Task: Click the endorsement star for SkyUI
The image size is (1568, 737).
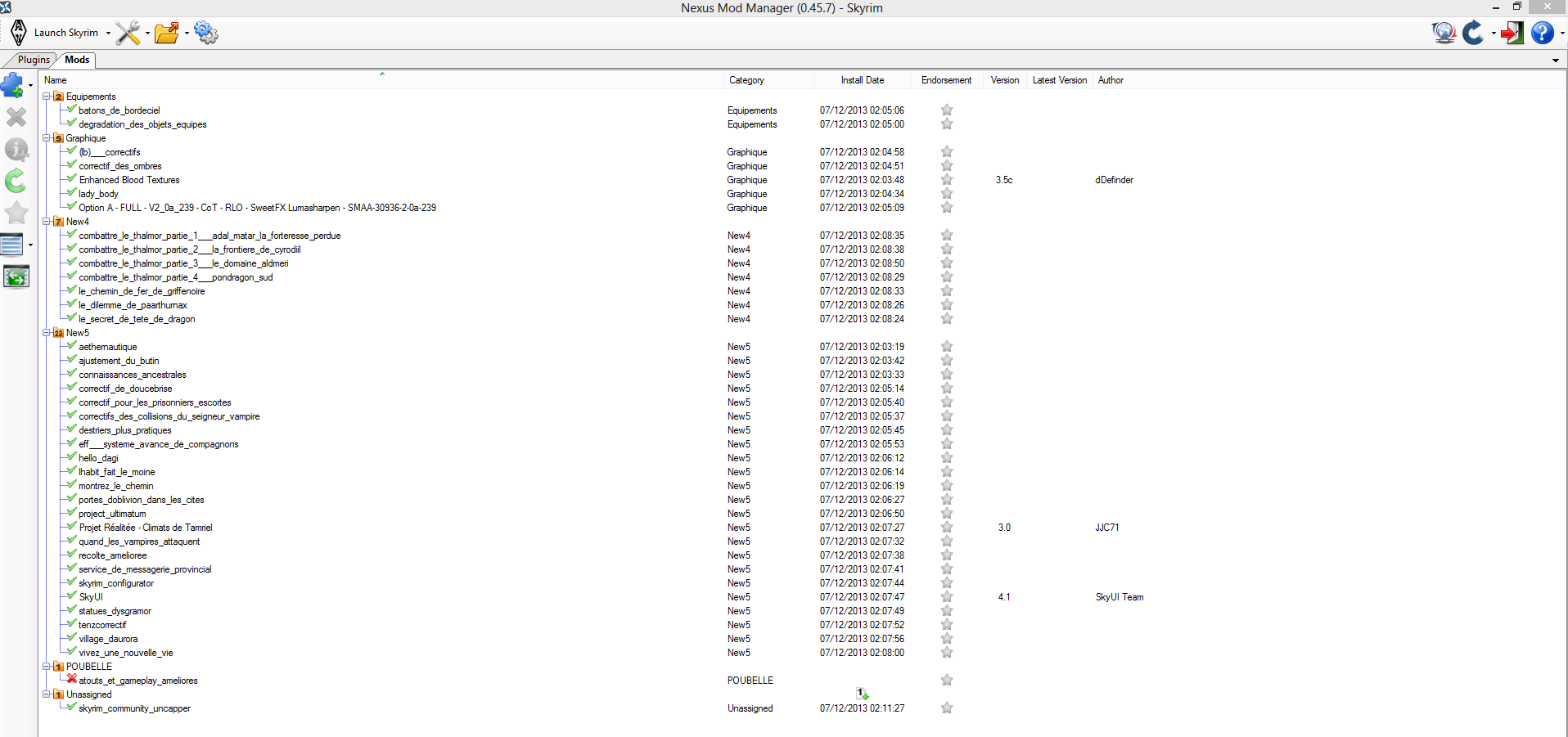Action: coord(947,597)
